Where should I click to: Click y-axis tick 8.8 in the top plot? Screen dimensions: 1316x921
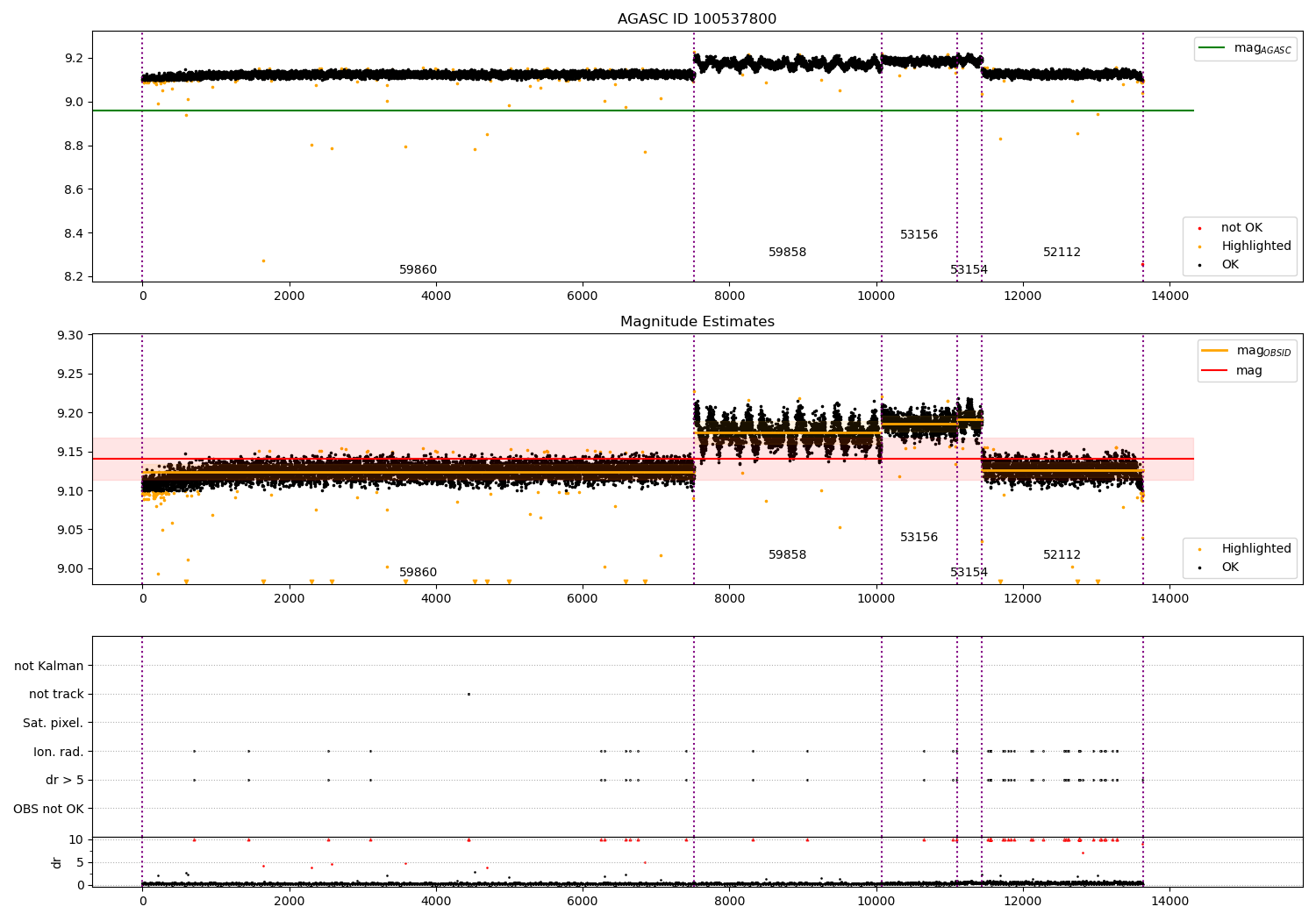(74, 146)
